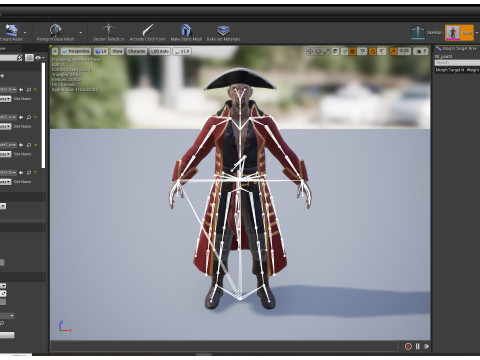This screenshot has height=360, width=480.
Task: Select the translate gizmo tool
Action: point(310,51)
